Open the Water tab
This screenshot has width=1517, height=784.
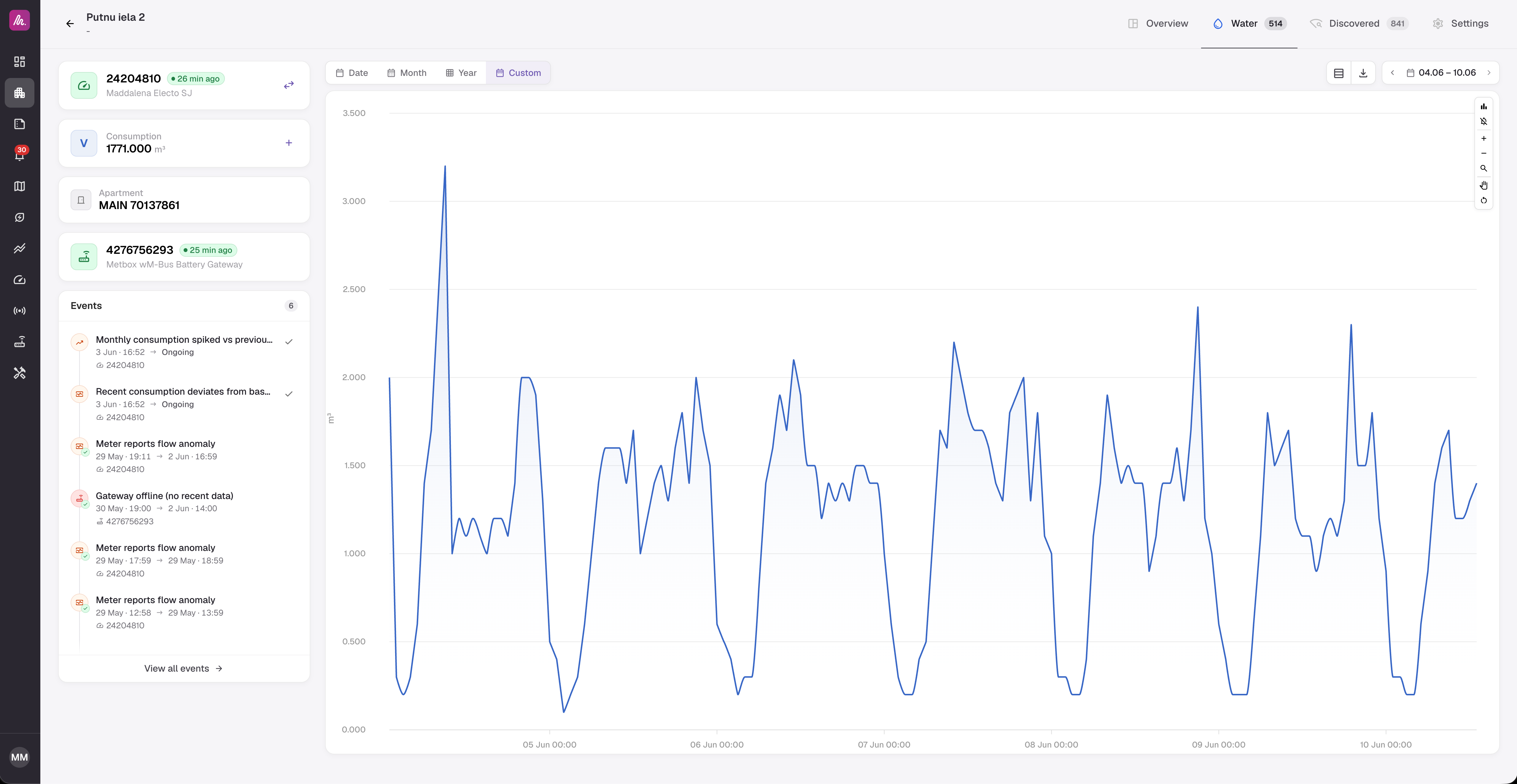pyautogui.click(x=1249, y=23)
